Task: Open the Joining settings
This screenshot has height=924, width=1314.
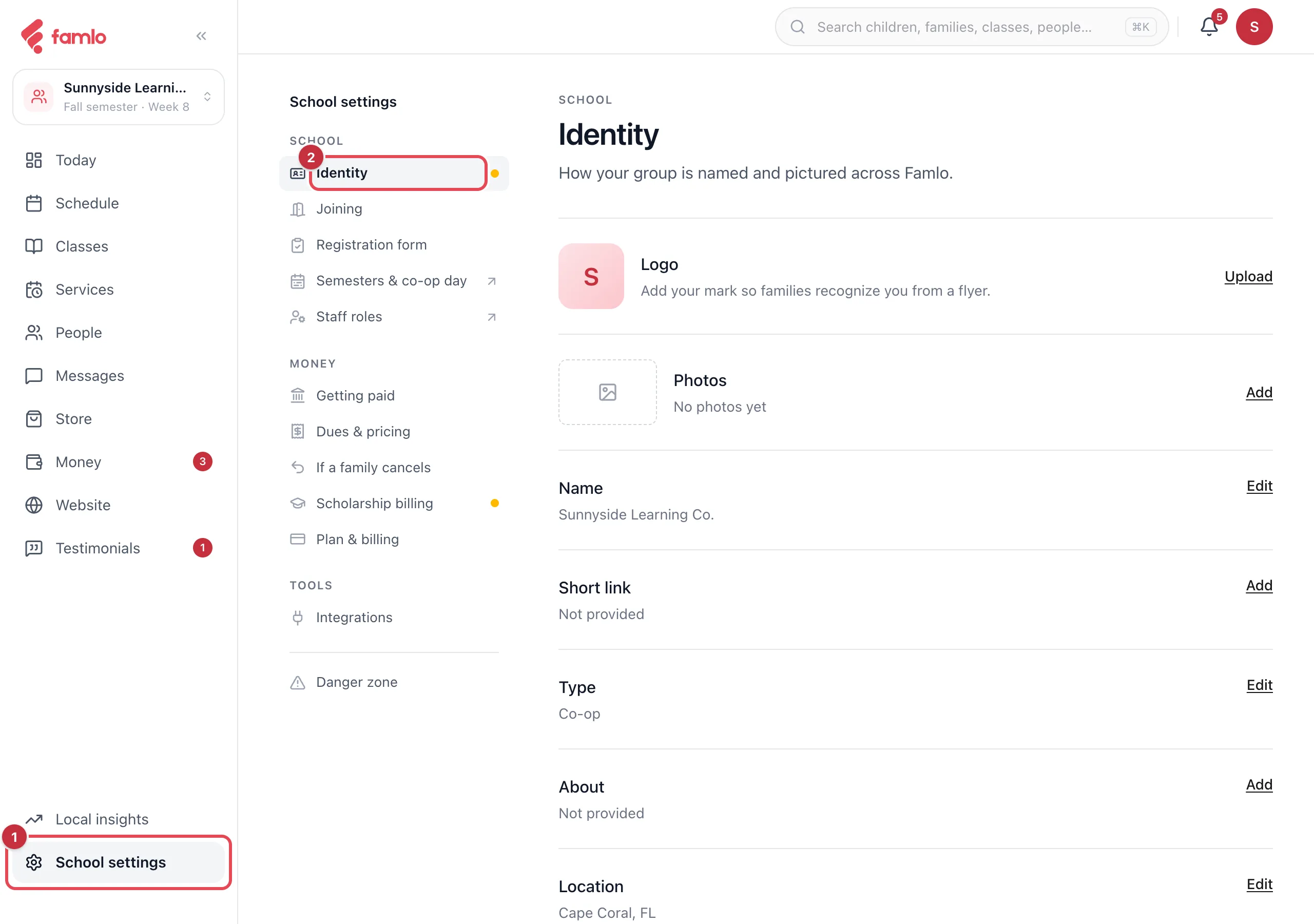Action: point(394,209)
